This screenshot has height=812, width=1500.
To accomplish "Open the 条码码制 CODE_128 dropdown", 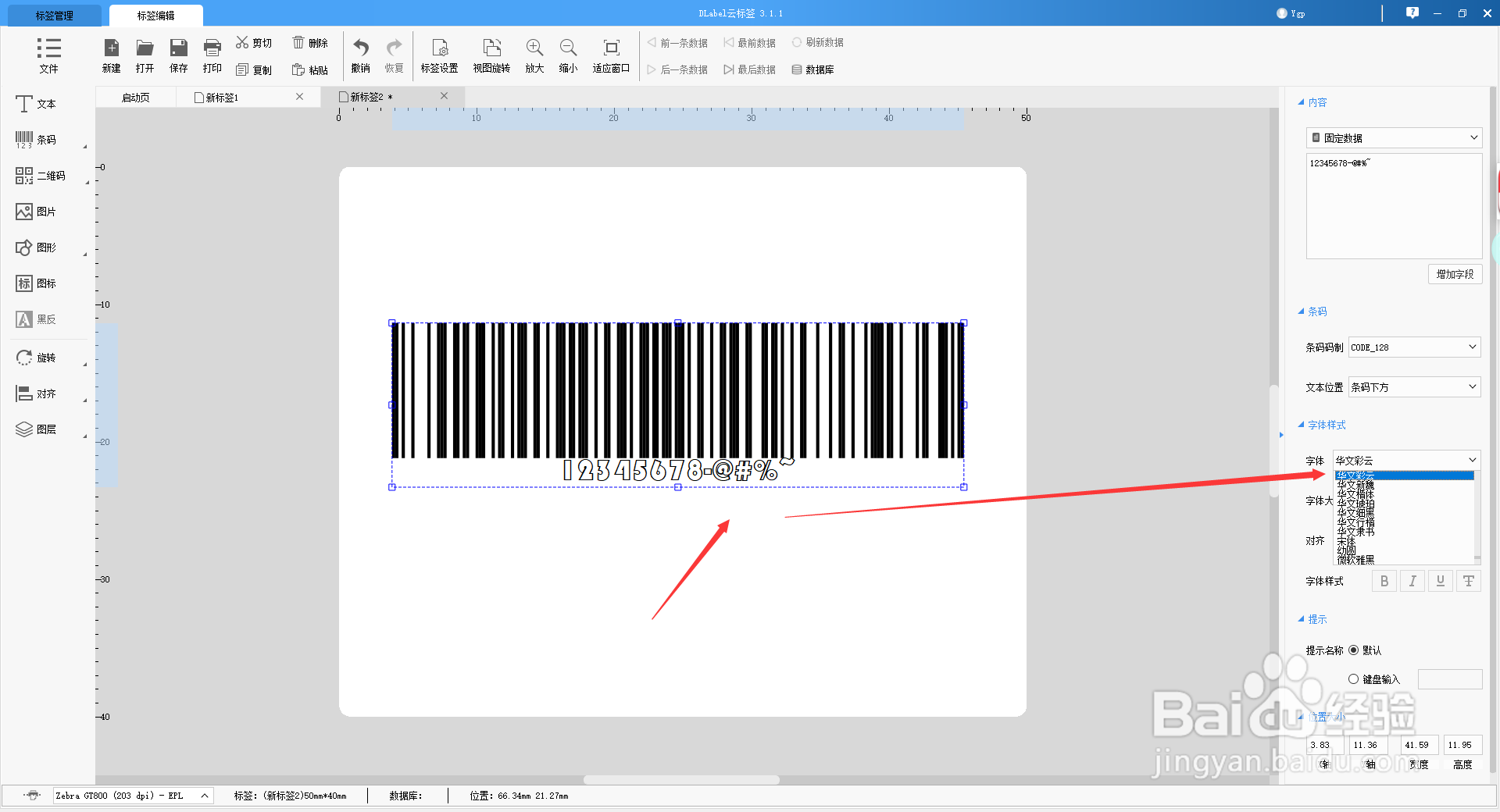I will click(x=1414, y=347).
